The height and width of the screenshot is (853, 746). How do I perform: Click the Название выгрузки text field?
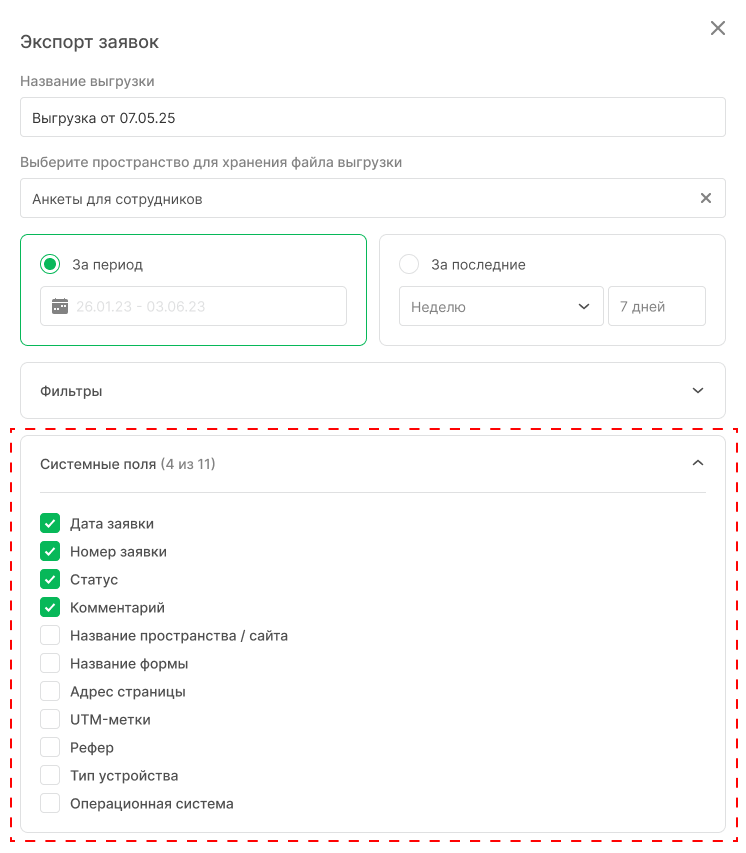pyautogui.click(x=373, y=117)
